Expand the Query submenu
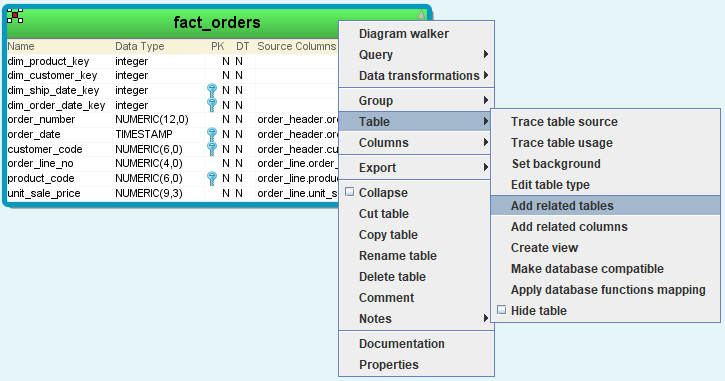This screenshot has width=725, height=381. (x=485, y=55)
